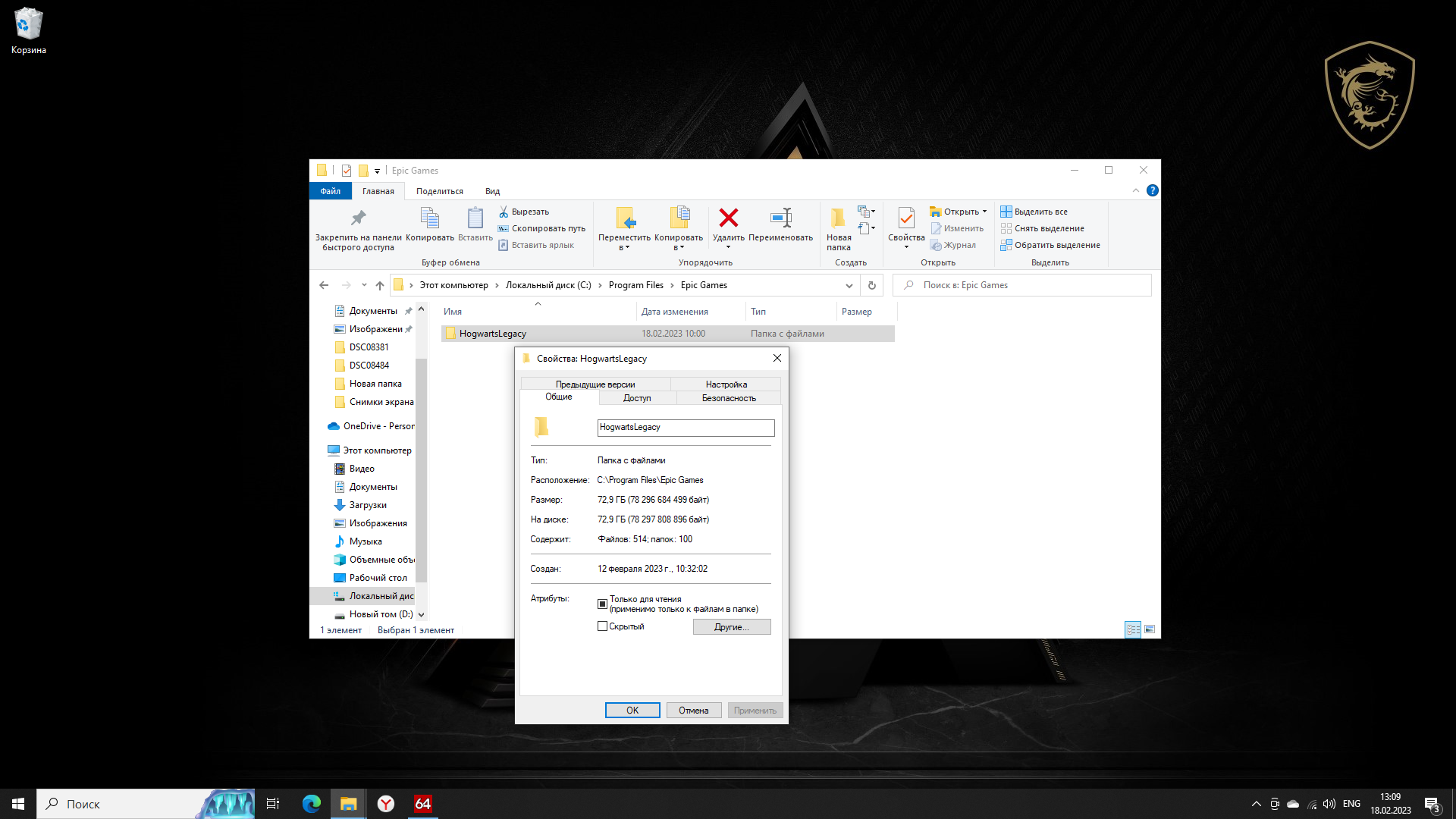The image size is (1456, 819).
Task: Click Вырезать (Cut) scissors icon
Action: tap(504, 212)
